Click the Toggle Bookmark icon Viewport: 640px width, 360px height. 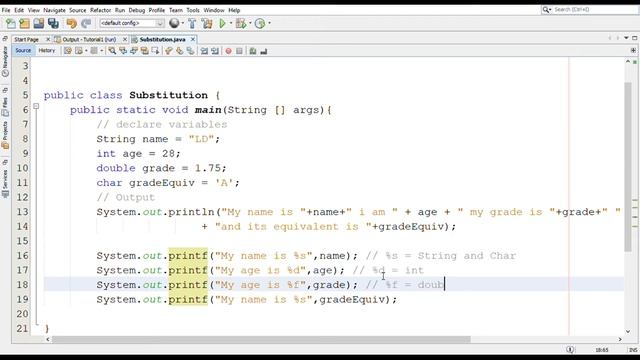point(190,51)
